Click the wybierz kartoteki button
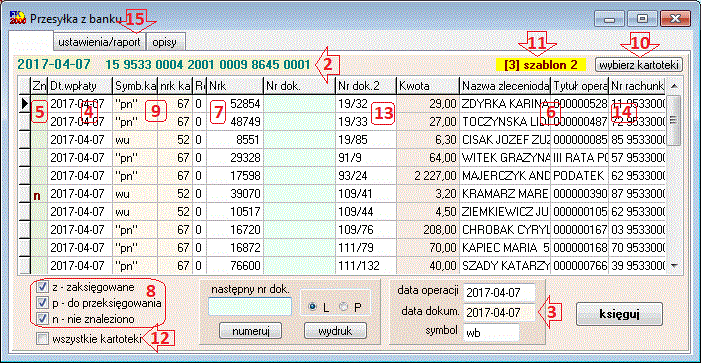The width and height of the screenshot is (701, 363). coord(638,65)
